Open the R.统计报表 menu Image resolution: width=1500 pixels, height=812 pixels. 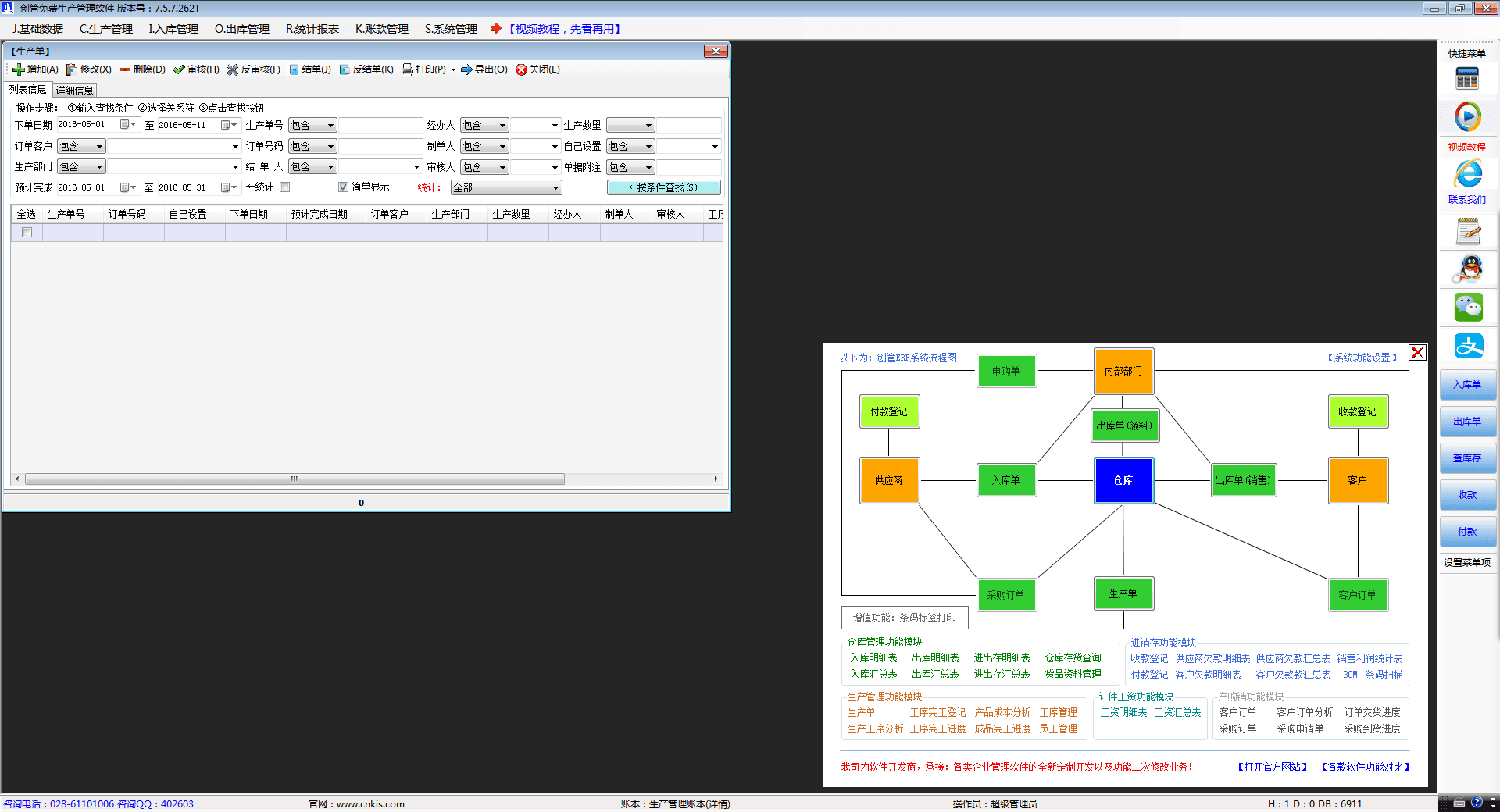[312, 29]
